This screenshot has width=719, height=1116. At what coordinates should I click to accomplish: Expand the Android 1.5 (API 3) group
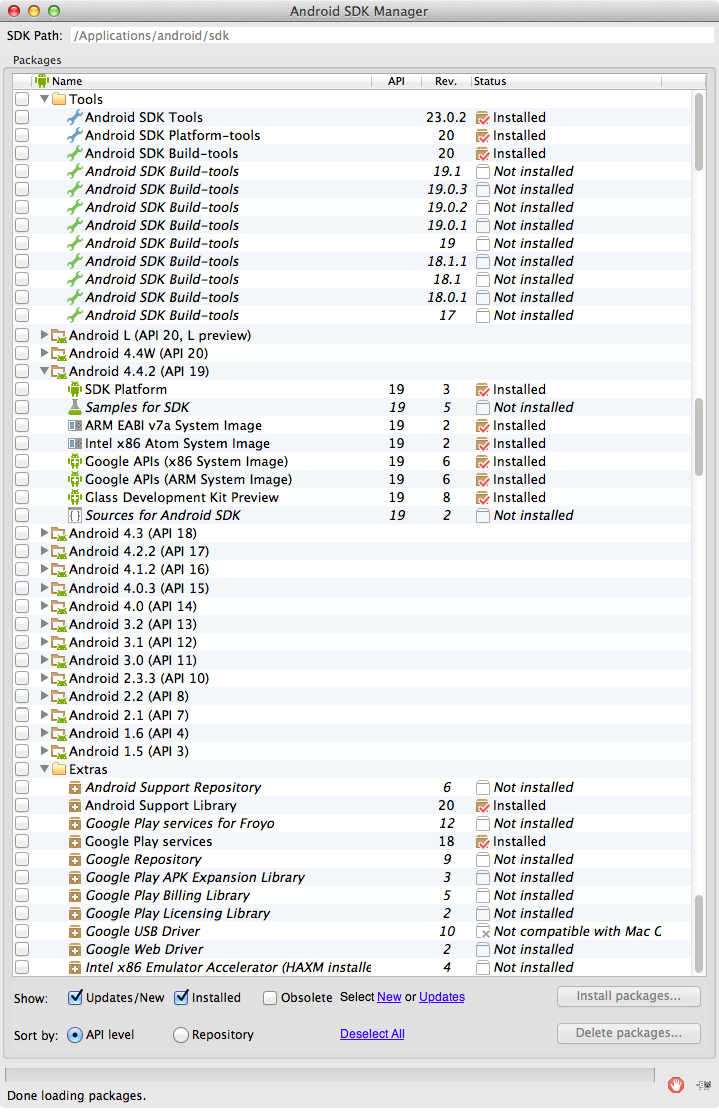45,751
